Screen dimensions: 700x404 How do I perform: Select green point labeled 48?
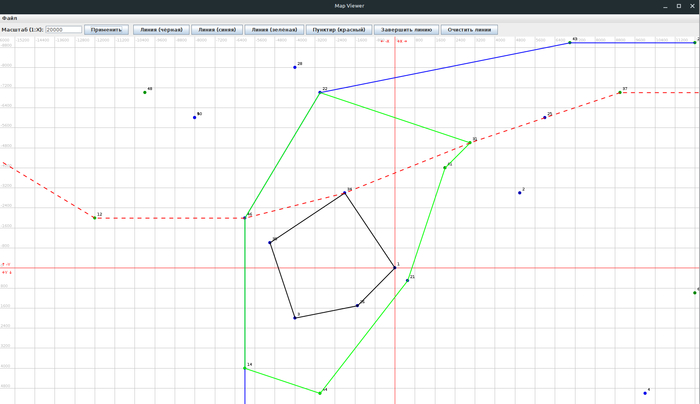pos(145,92)
